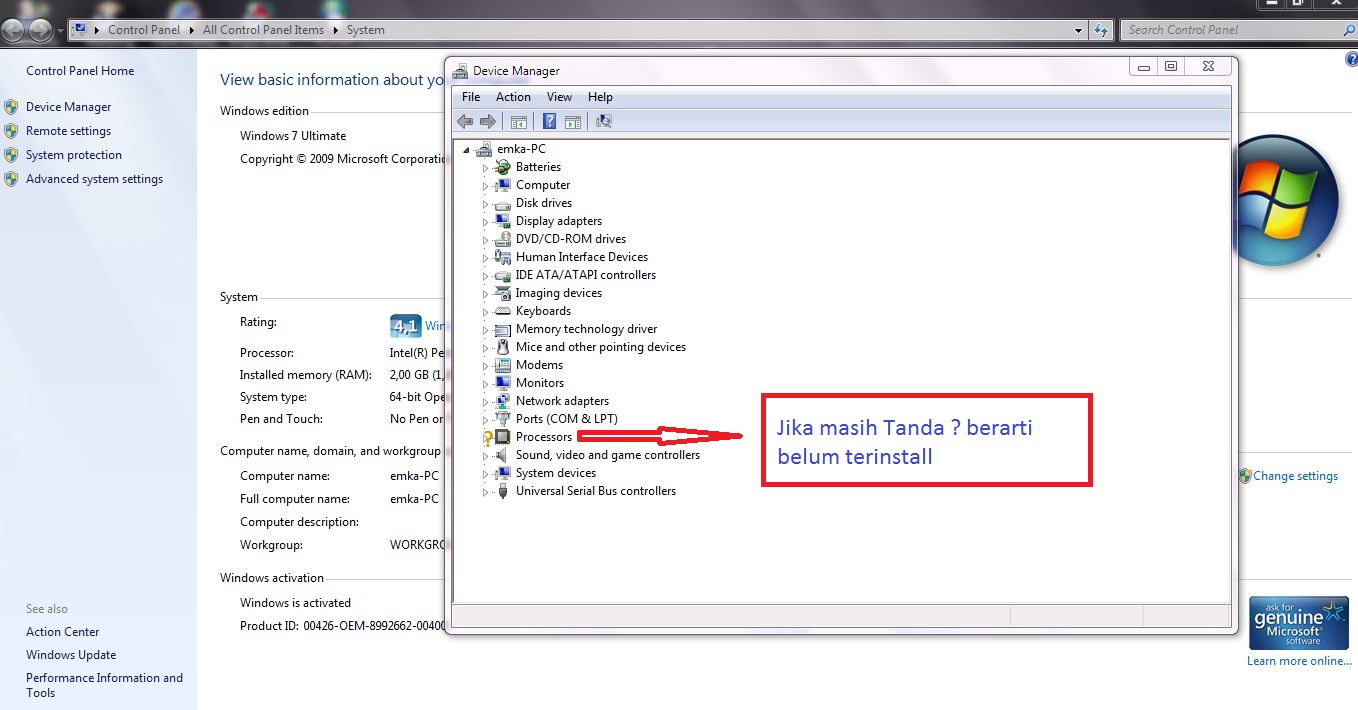1358x710 pixels.
Task: Select the emka-PC label in device tree
Action: 521,149
